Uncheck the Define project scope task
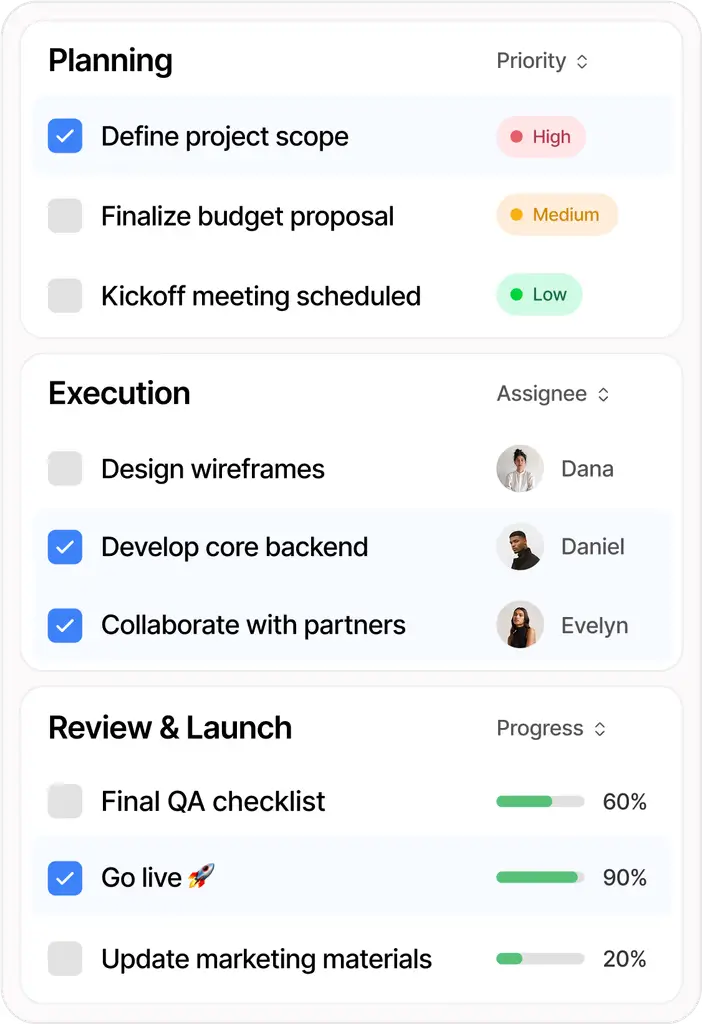 tap(65, 136)
